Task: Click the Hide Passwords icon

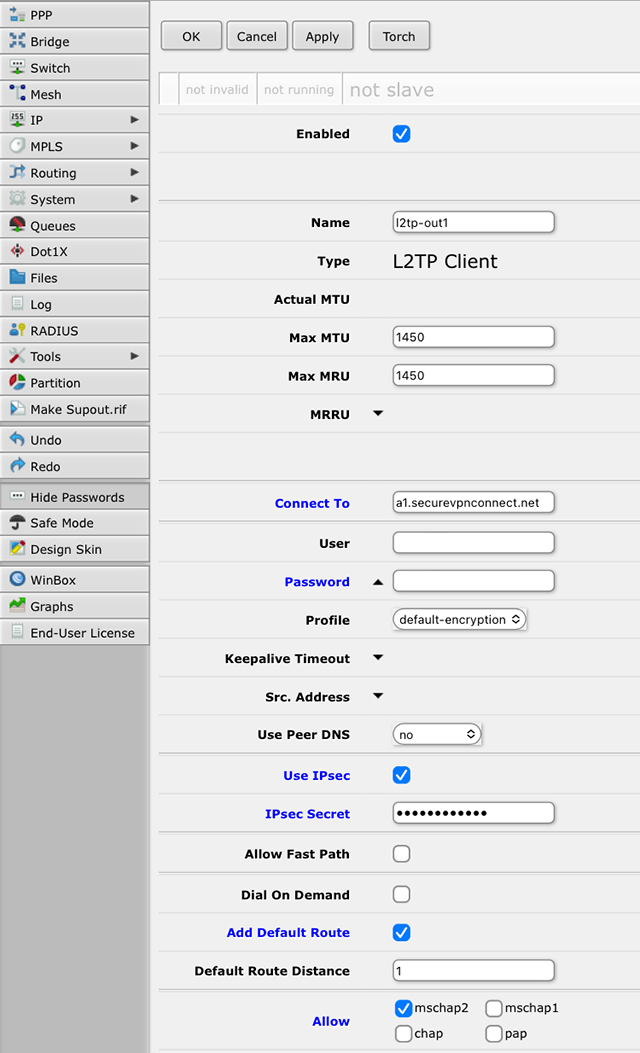Action: 17,496
